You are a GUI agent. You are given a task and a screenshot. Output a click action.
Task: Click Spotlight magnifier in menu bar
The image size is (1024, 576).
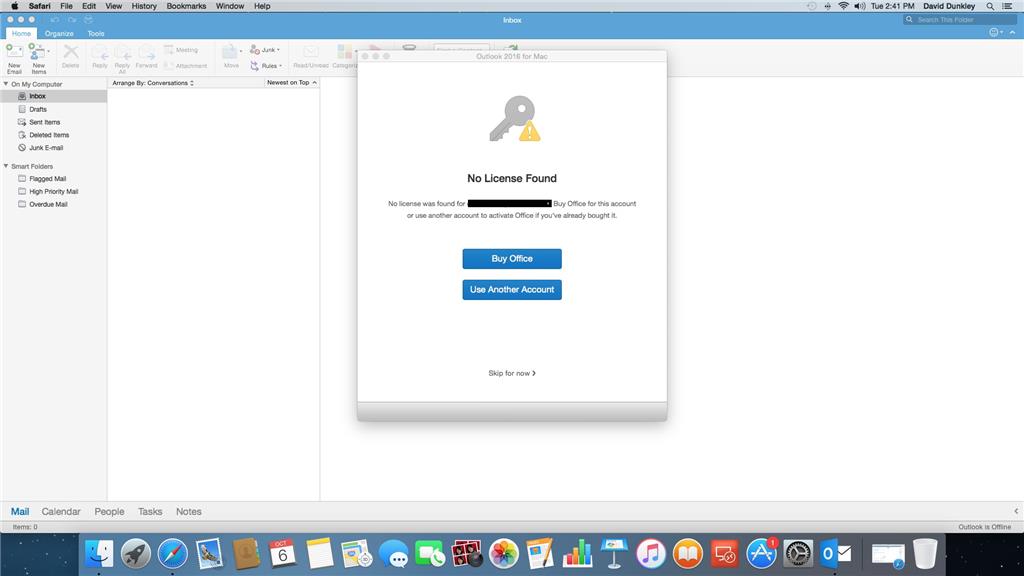990,6
